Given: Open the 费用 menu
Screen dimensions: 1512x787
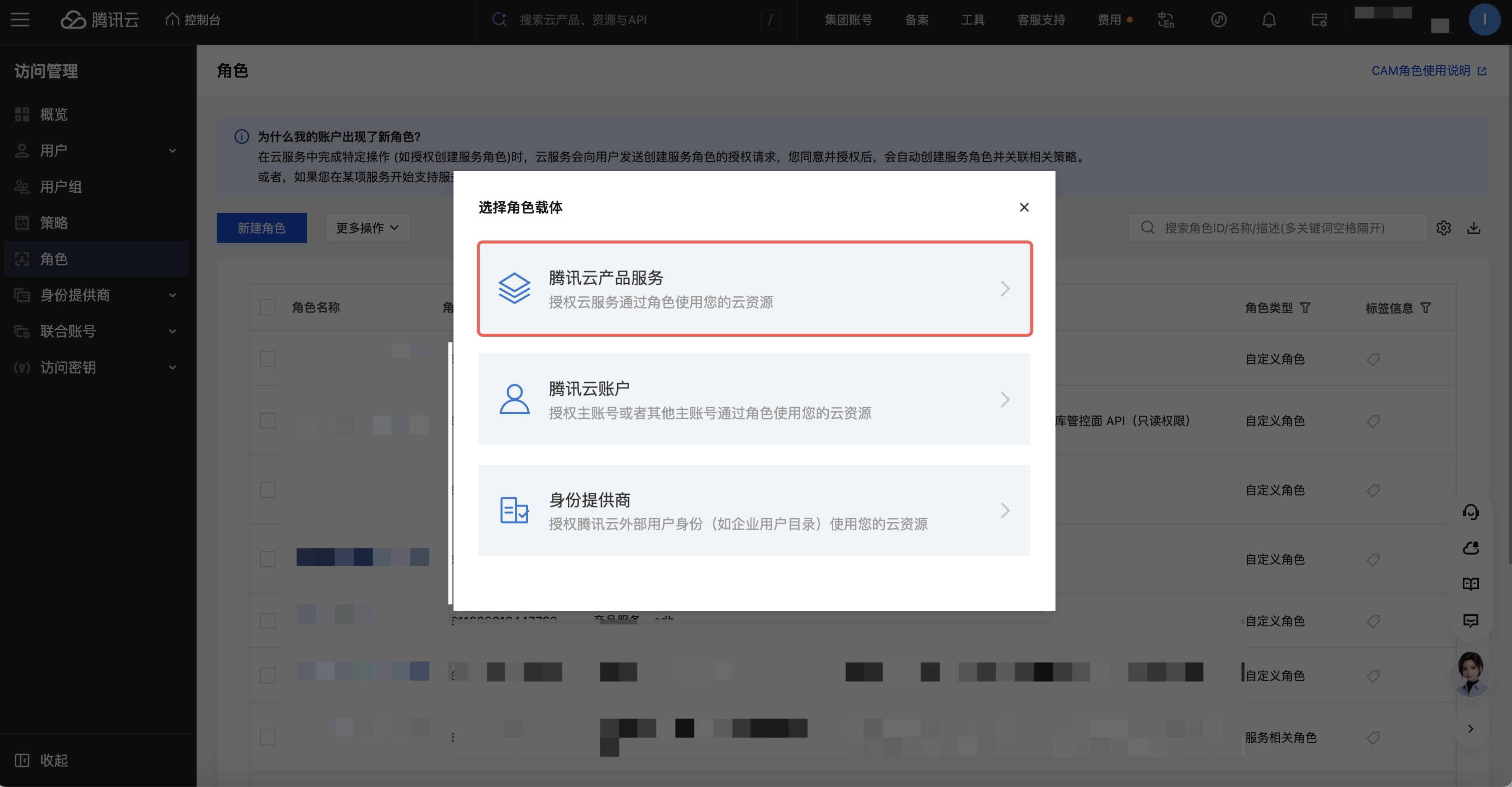Looking at the screenshot, I should (1109, 20).
